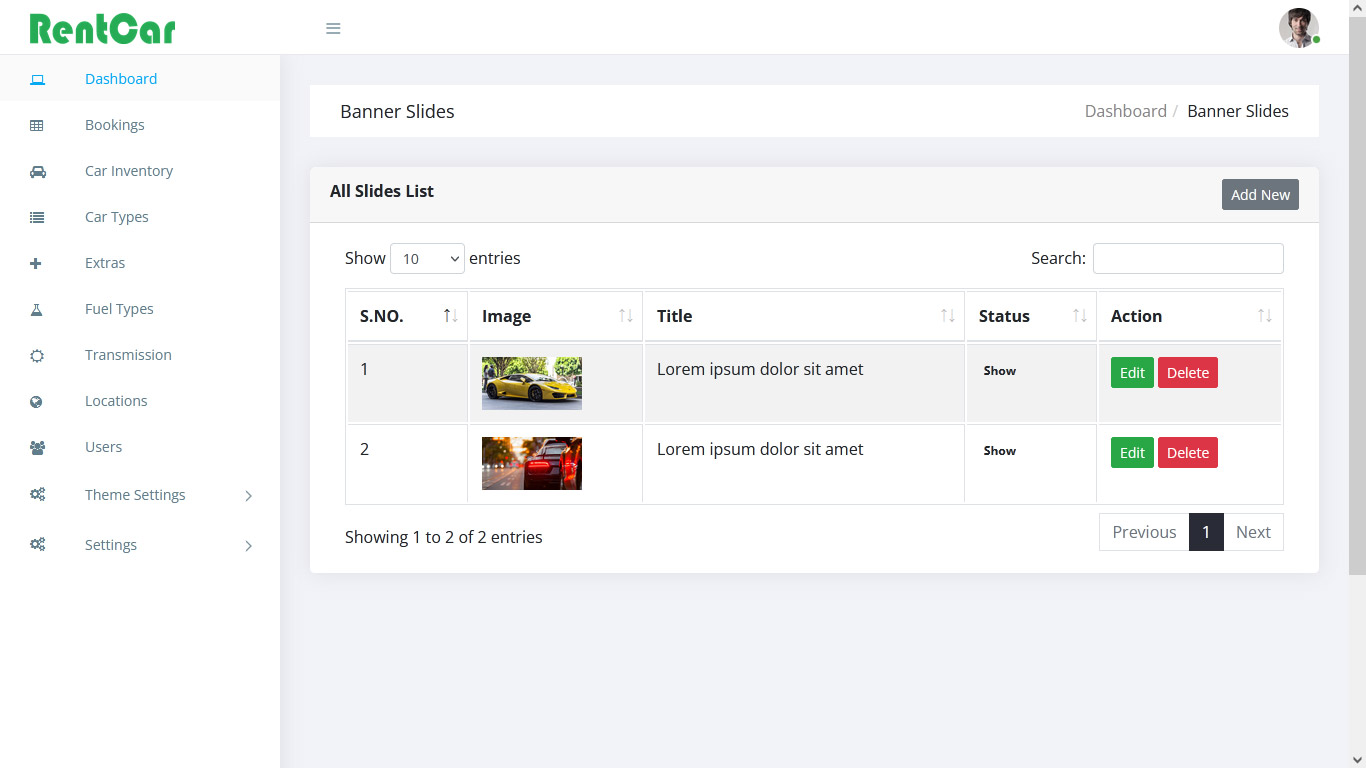
Task: Open Transmission via its gear icon
Action: [37, 354]
